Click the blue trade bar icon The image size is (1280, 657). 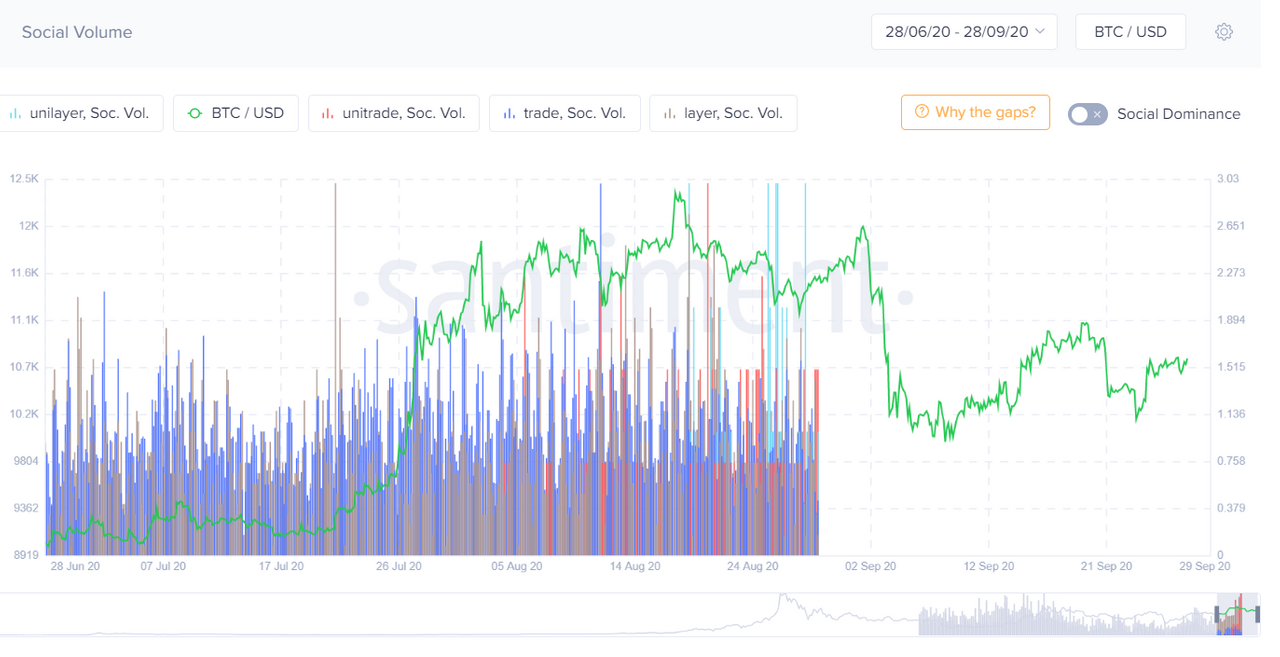click(x=509, y=114)
